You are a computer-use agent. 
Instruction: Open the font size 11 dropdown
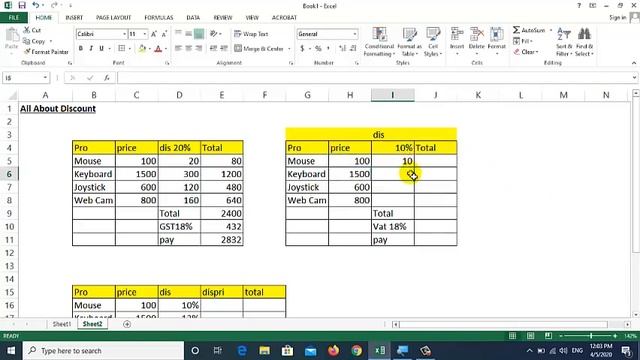point(144,34)
